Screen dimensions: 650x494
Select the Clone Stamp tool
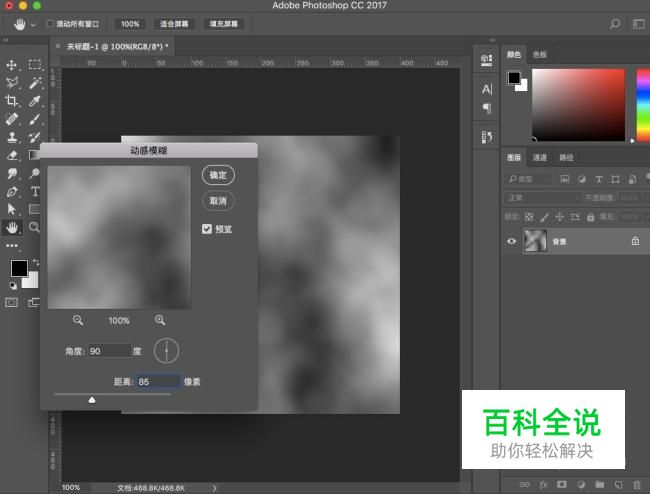coord(12,137)
